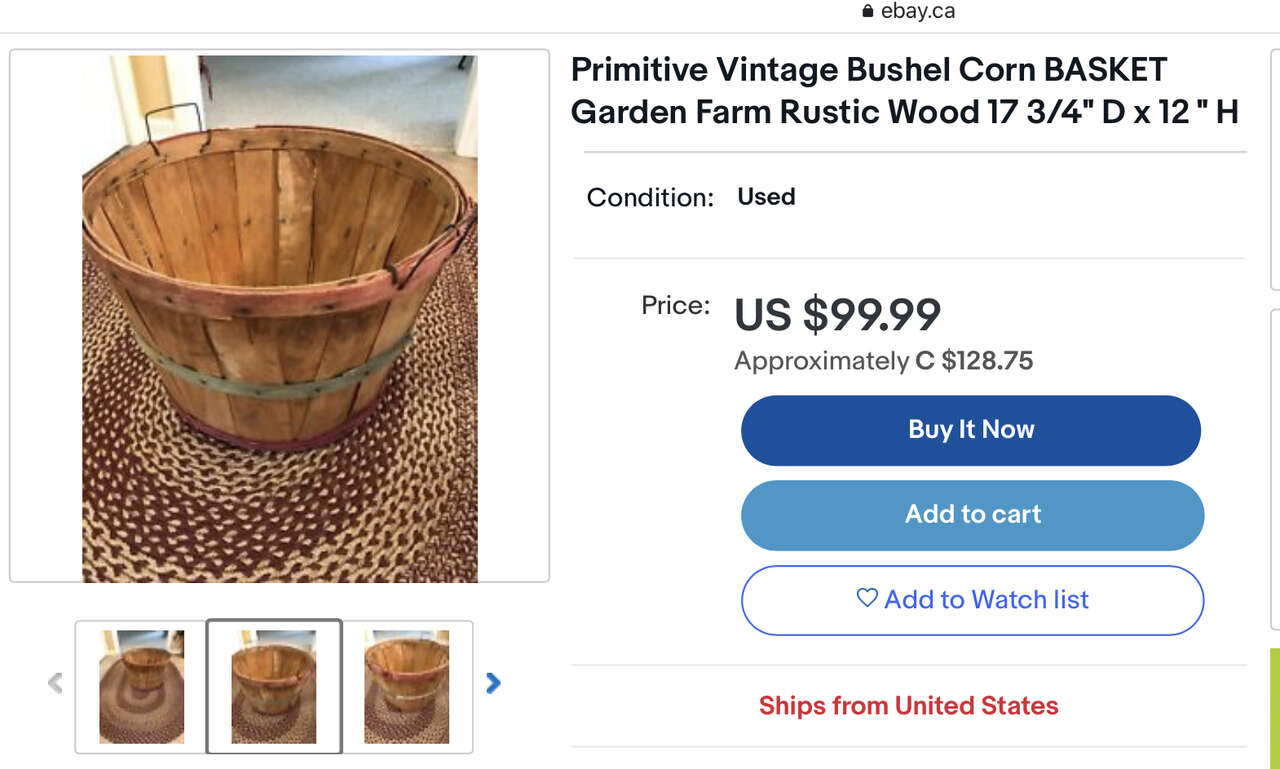Click the ebay.ca address text
The height and width of the screenshot is (769, 1280).
tap(917, 12)
